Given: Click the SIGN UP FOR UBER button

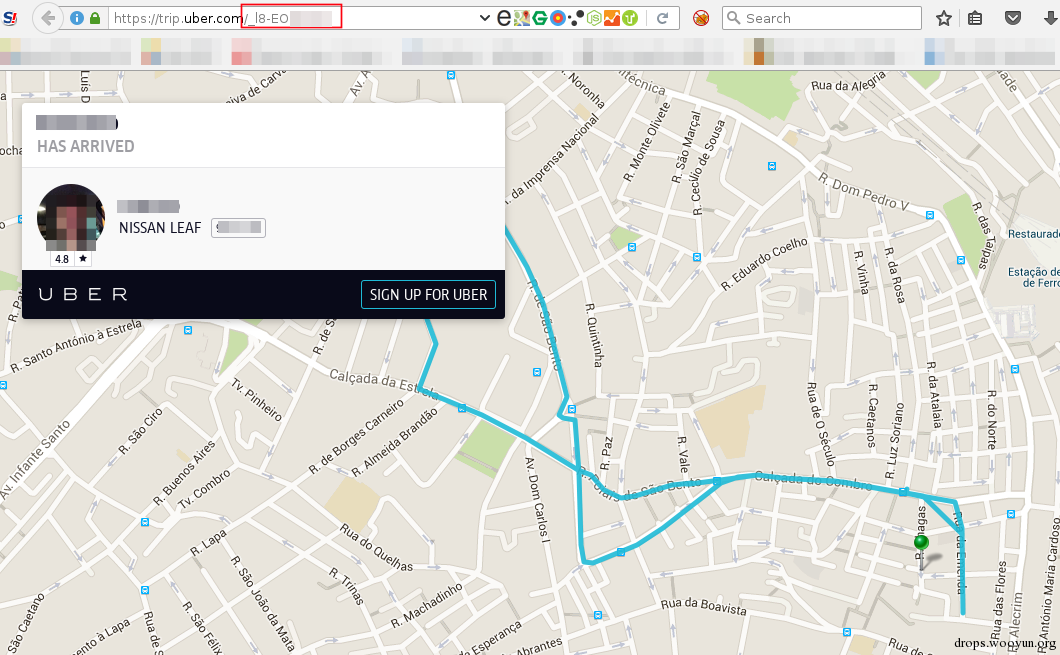Looking at the screenshot, I should 429,295.
